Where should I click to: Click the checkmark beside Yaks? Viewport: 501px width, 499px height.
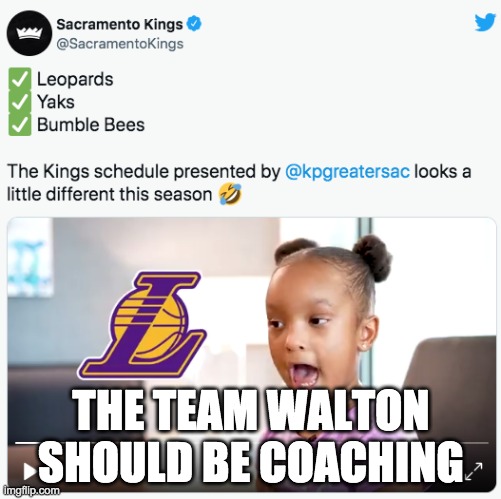tap(20, 102)
